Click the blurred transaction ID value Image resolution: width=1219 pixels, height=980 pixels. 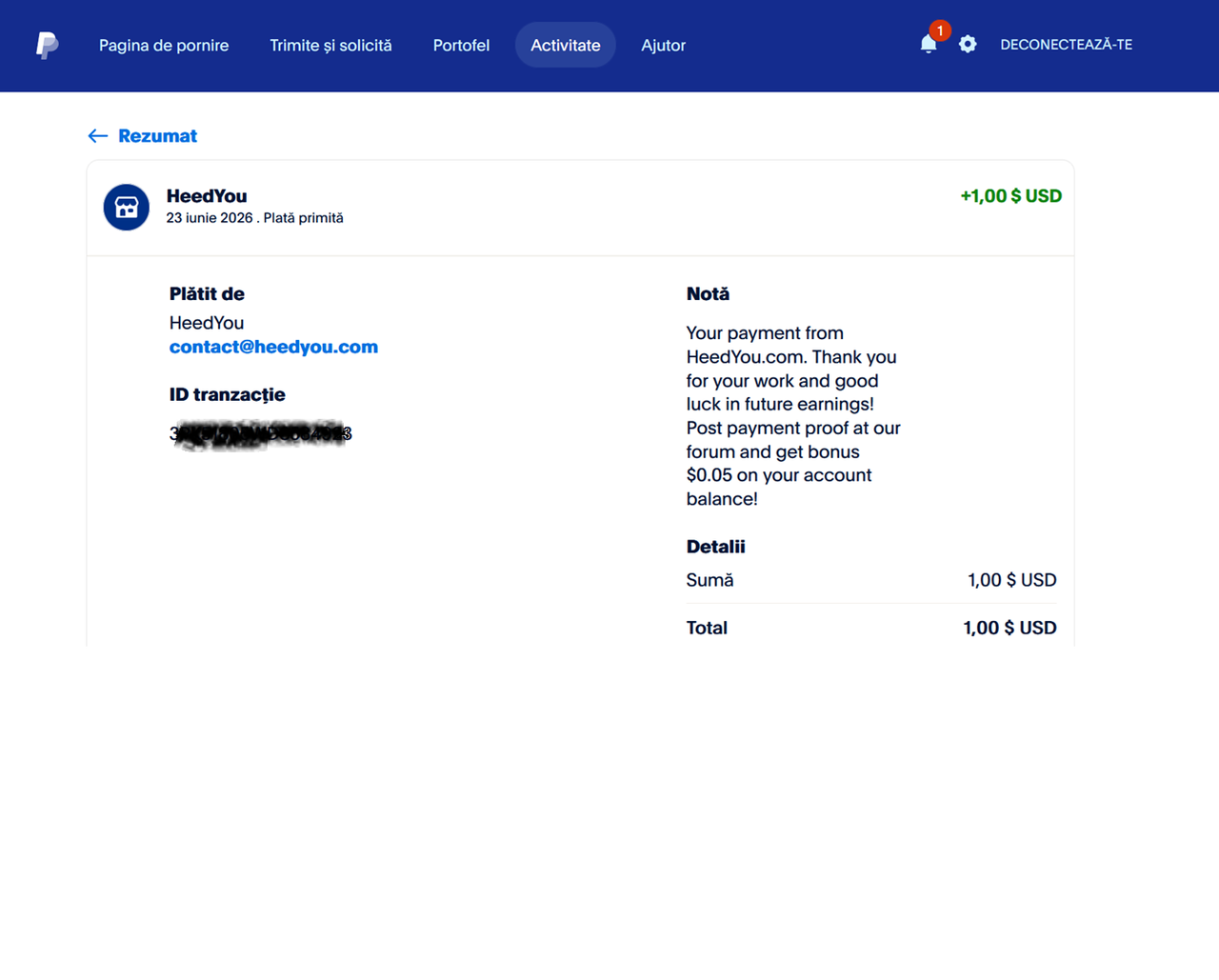[x=261, y=434]
